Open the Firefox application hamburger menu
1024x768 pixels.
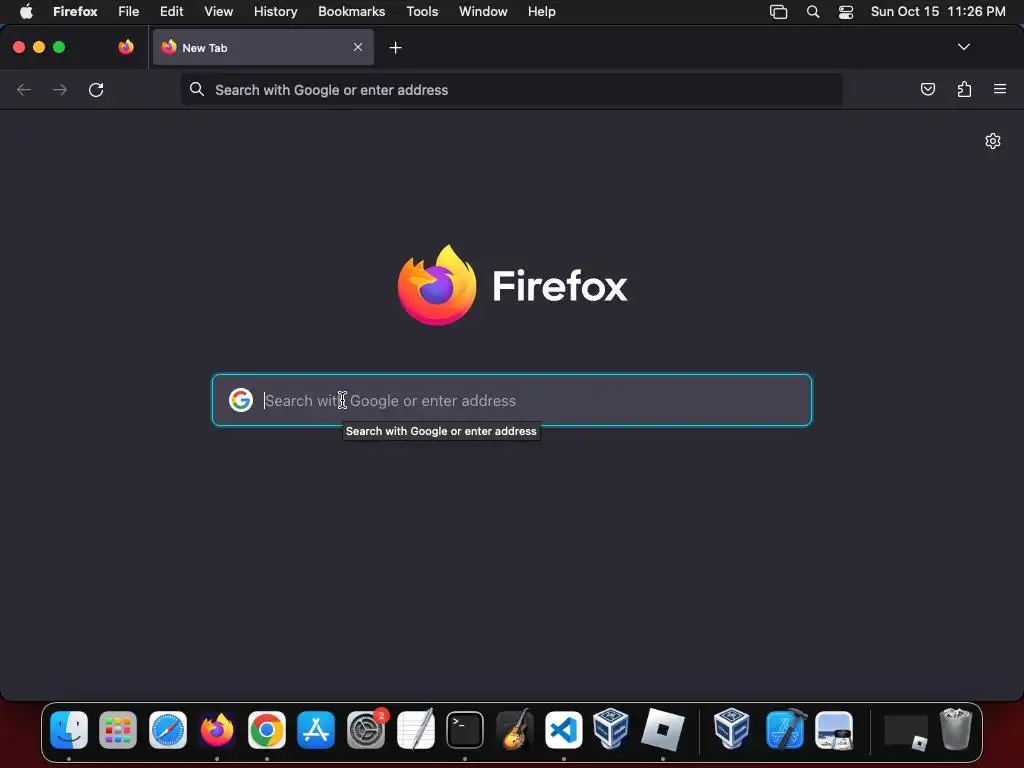click(x=1000, y=89)
